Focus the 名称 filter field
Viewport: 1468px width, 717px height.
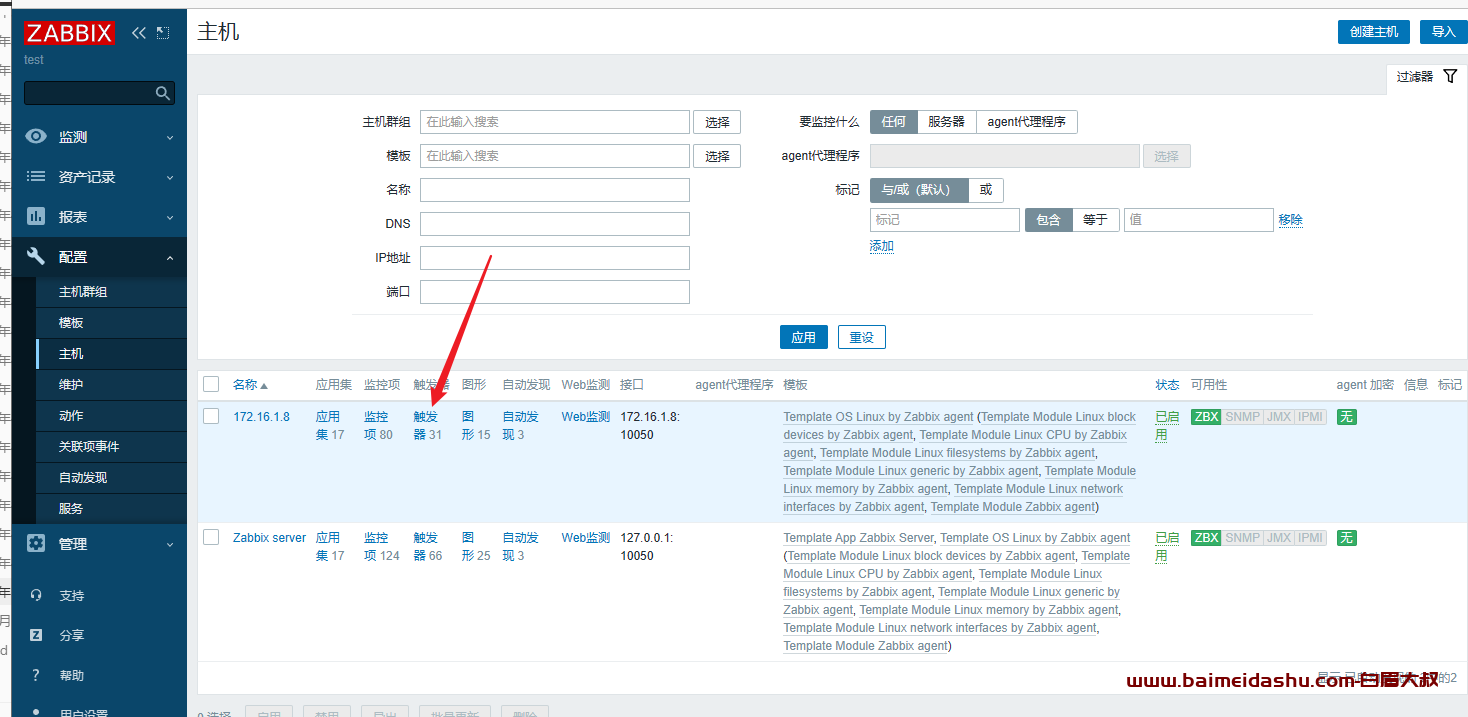pos(555,190)
